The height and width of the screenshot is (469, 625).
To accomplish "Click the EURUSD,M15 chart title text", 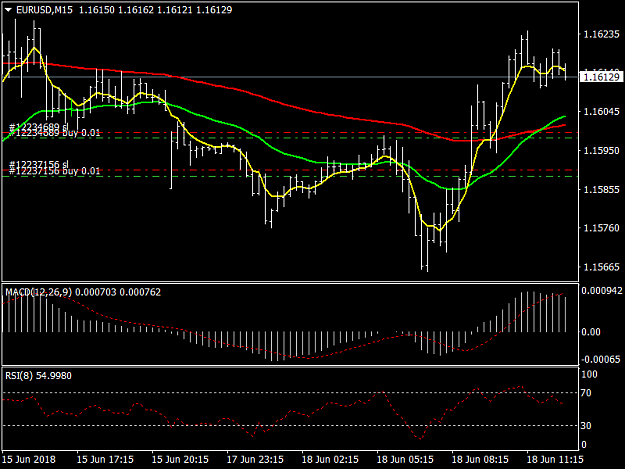I will (44, 10).
